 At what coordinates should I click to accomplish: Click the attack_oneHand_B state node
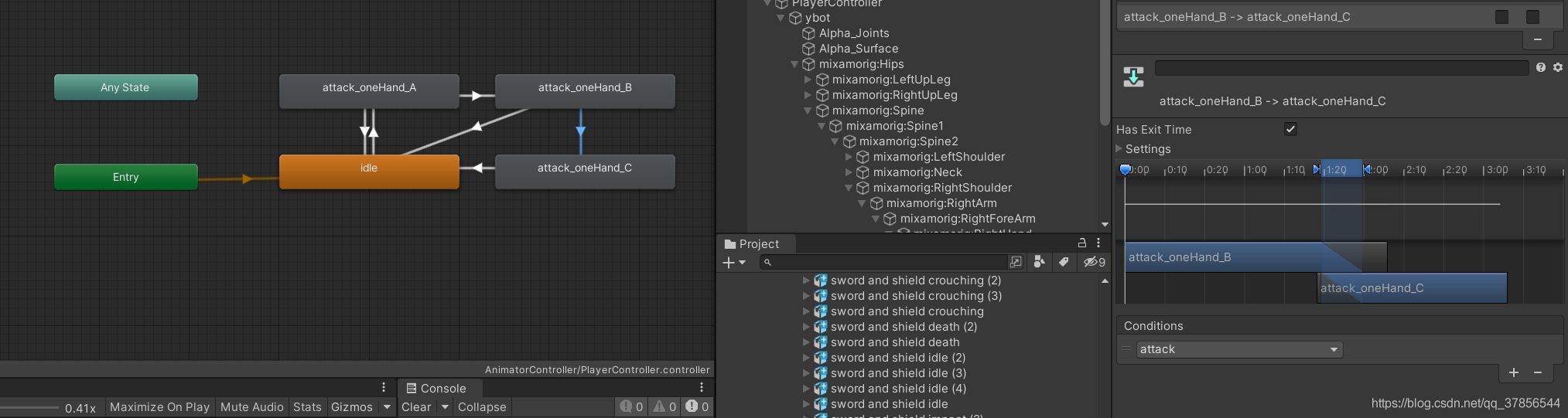(585, 91)
